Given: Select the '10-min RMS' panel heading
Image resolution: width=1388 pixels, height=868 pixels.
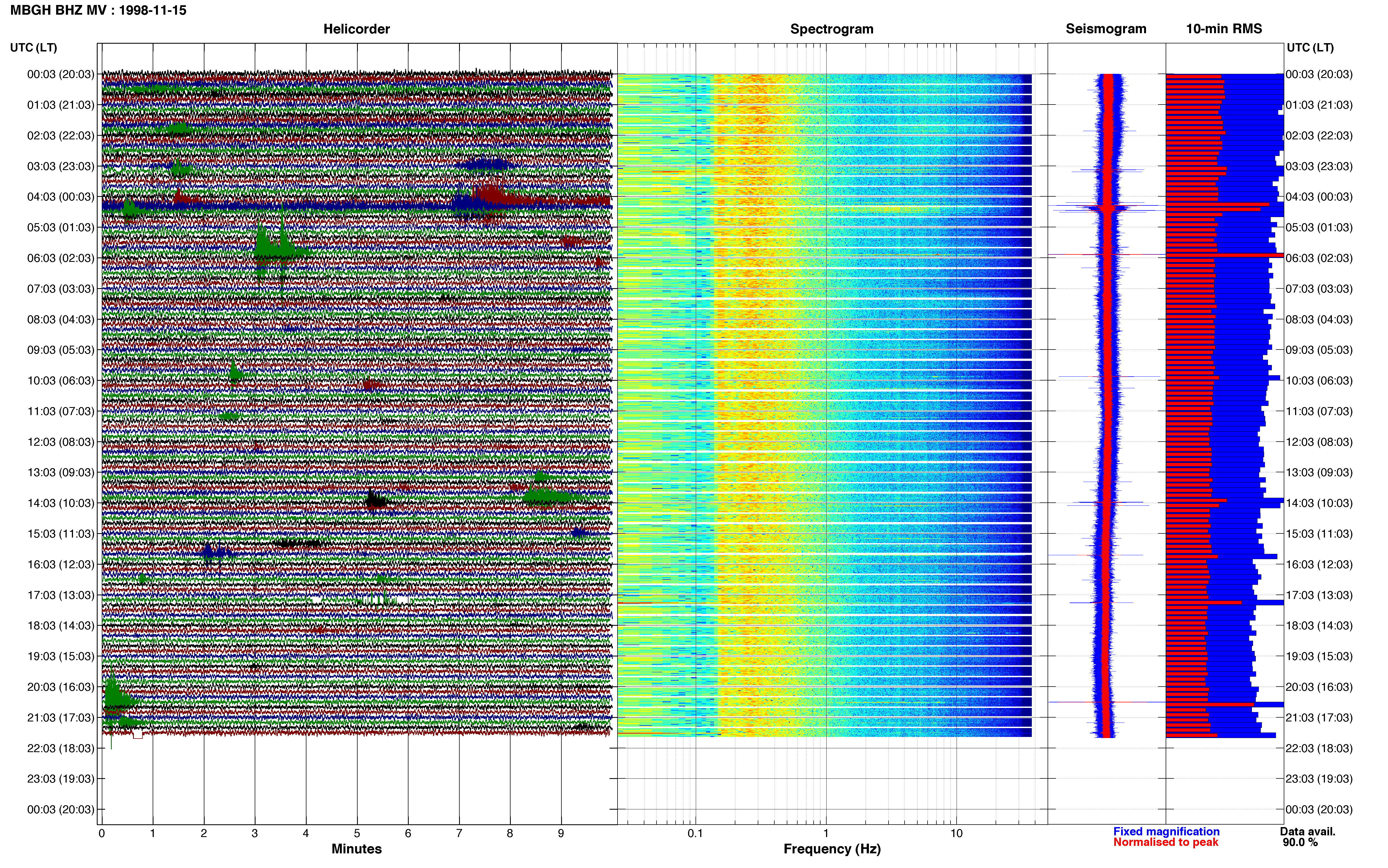Looking at the screenshot, I should click(1224, 29).
